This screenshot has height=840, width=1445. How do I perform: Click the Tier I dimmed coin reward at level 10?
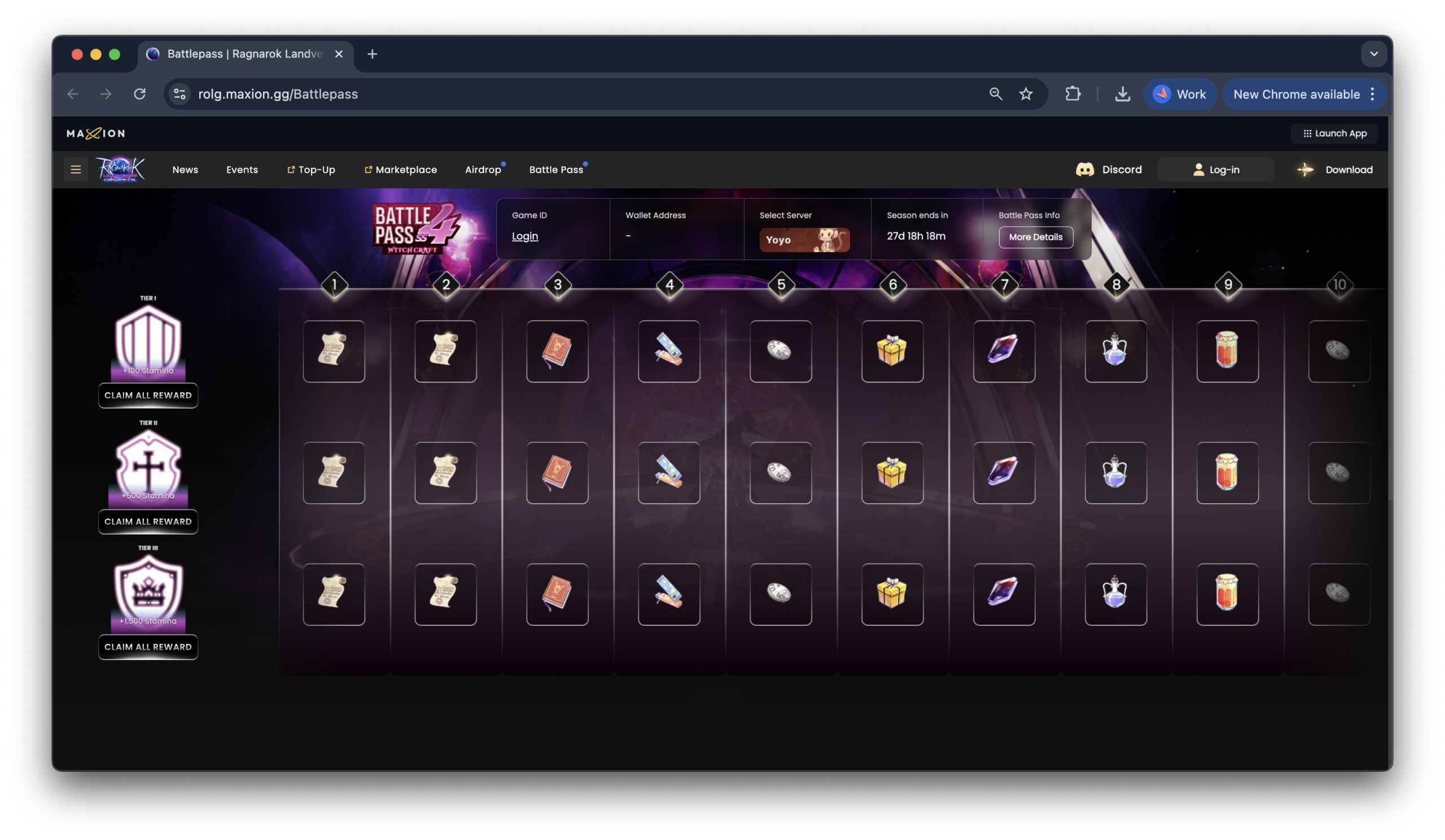(x=1339, y=351)
